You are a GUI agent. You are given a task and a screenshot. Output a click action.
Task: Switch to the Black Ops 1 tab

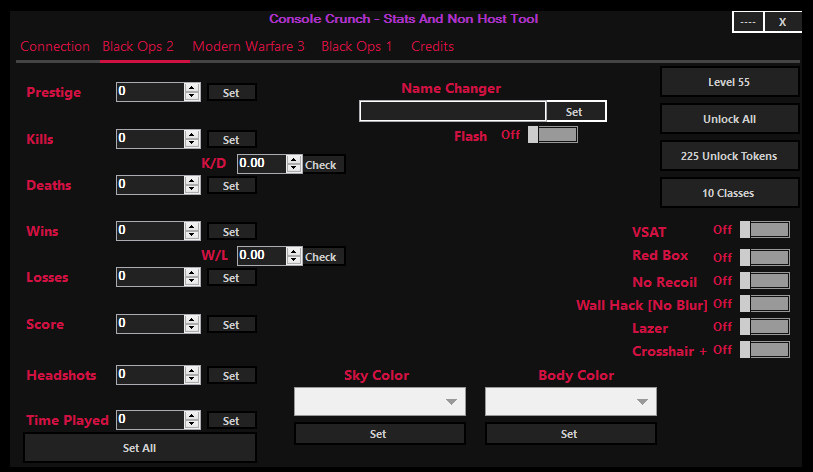click(357, 47)
